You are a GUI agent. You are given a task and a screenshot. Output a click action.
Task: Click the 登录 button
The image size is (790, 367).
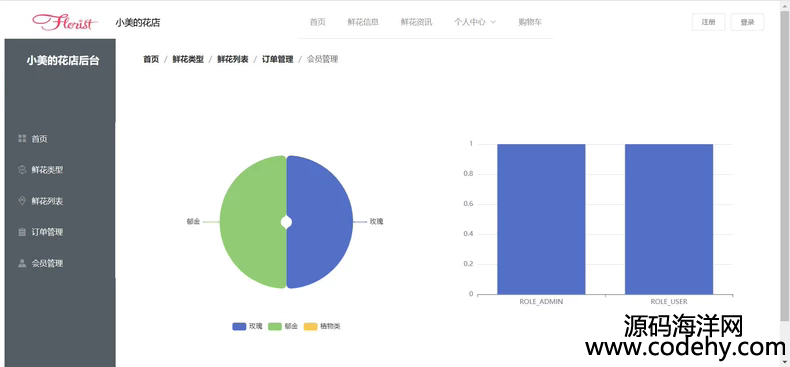tap(747, 22)
